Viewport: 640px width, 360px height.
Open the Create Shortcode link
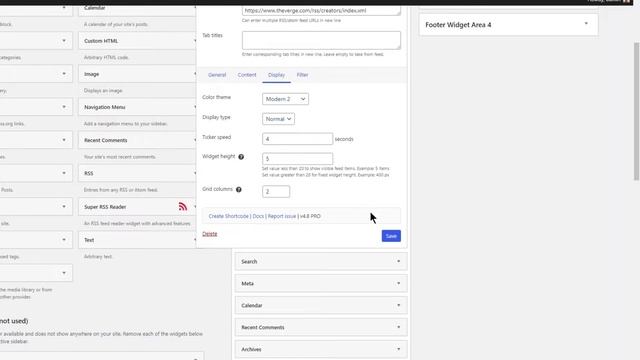tap(229, 216)
